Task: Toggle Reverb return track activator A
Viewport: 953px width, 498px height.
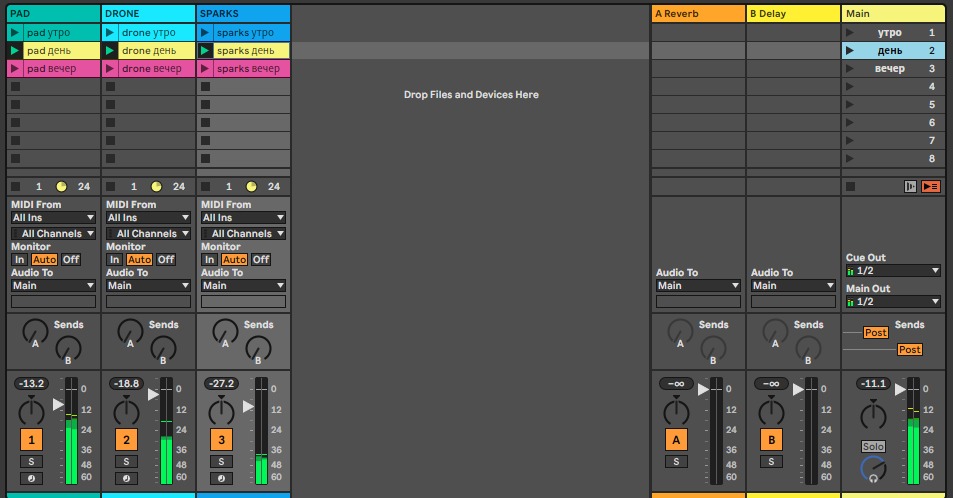Action: [676, 440]
